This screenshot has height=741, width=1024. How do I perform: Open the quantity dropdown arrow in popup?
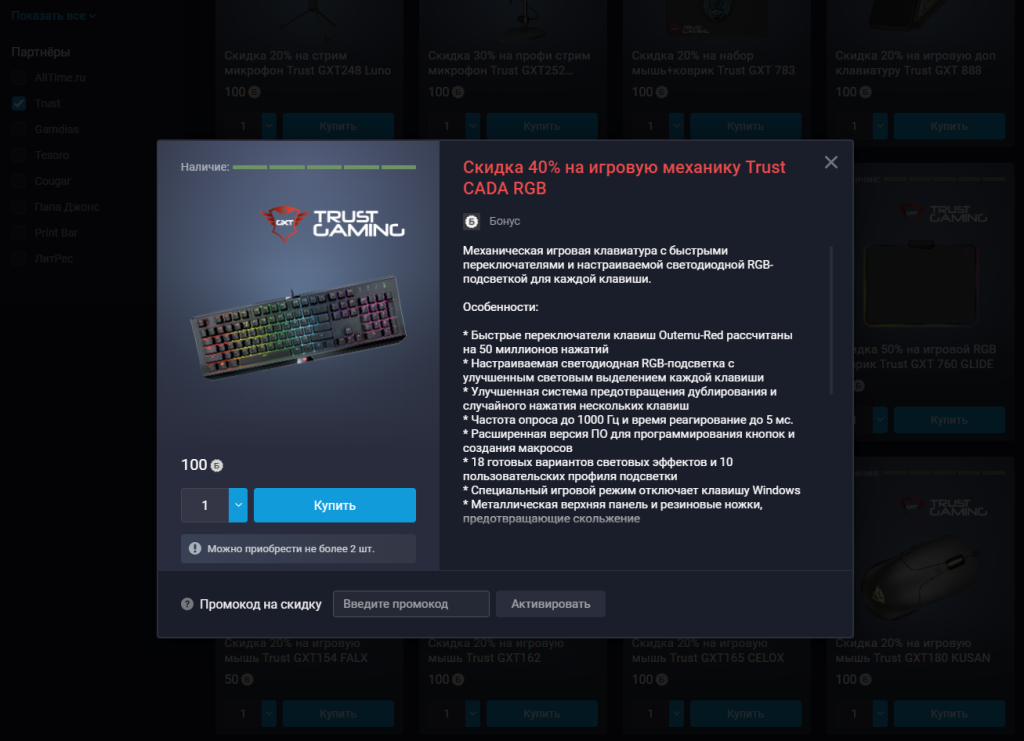pyautogui.click(x=238, y=505)
